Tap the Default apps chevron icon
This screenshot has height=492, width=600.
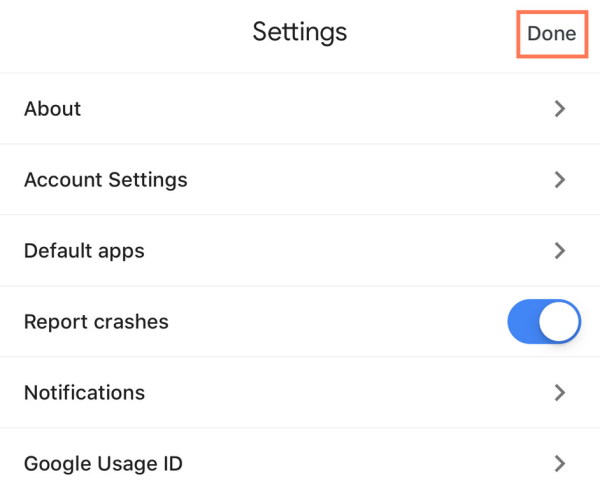(560, 251)
